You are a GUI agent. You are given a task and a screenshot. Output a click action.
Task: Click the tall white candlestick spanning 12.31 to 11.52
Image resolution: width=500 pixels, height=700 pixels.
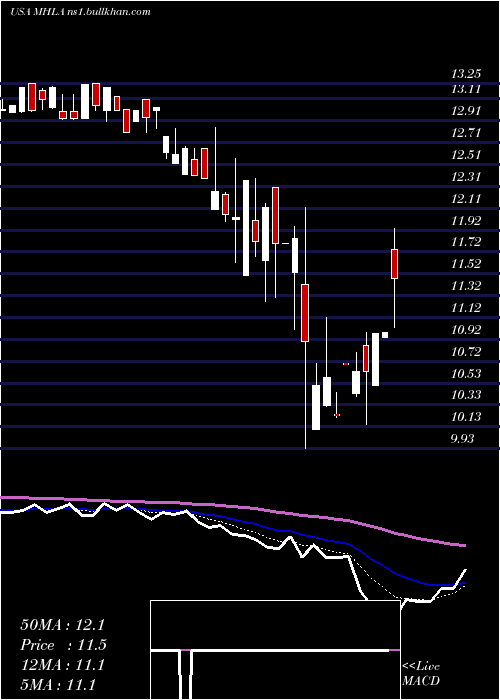[246, 228]
